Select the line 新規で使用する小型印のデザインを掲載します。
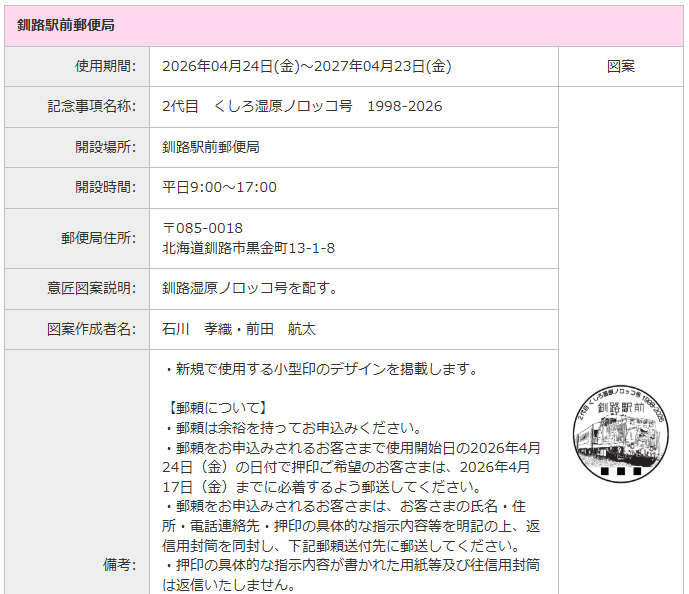This screenshot has height=594, width=689. click(321, 369)
